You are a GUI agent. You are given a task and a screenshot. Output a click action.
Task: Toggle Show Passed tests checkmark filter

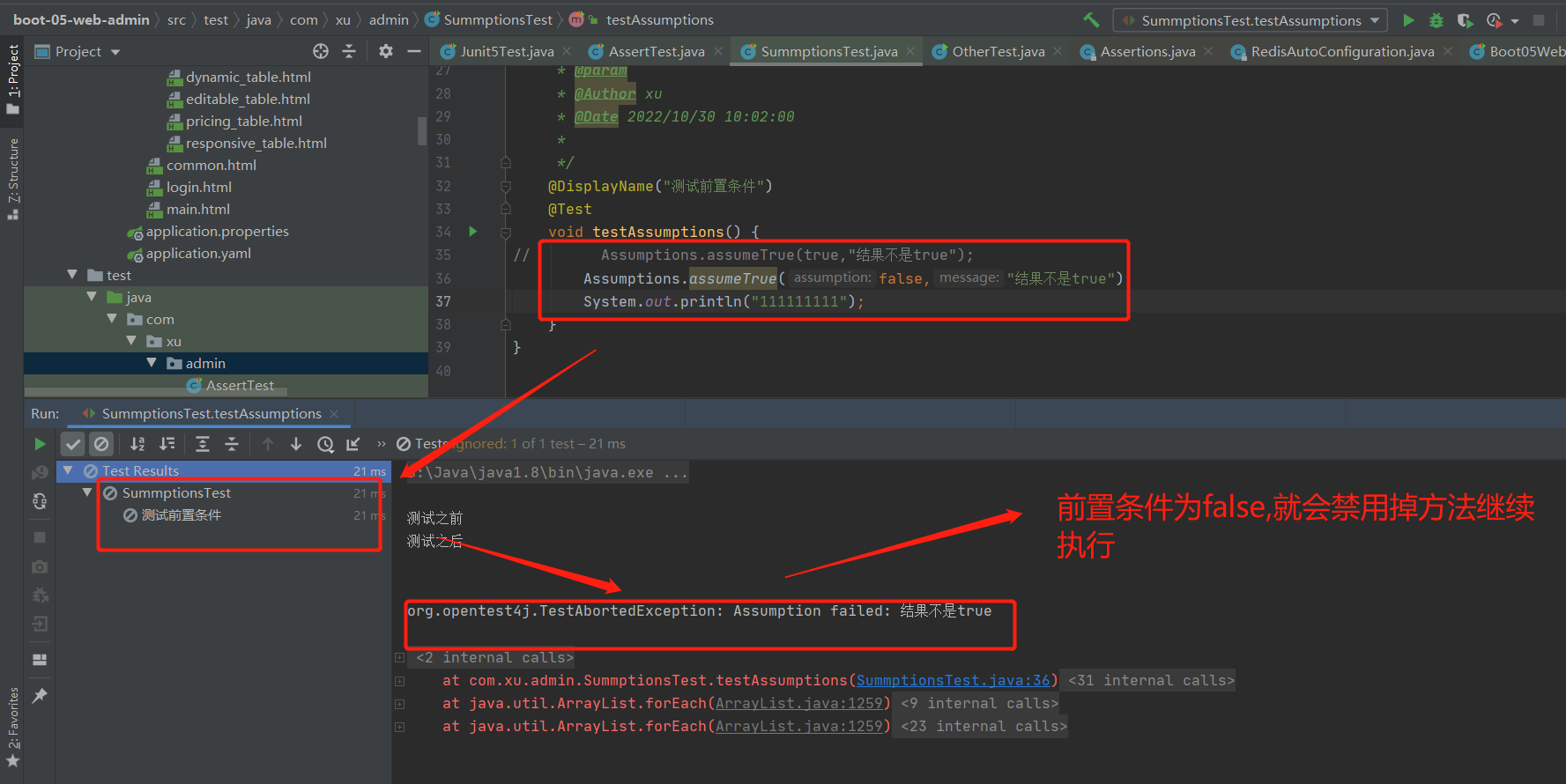click(73, 444)
